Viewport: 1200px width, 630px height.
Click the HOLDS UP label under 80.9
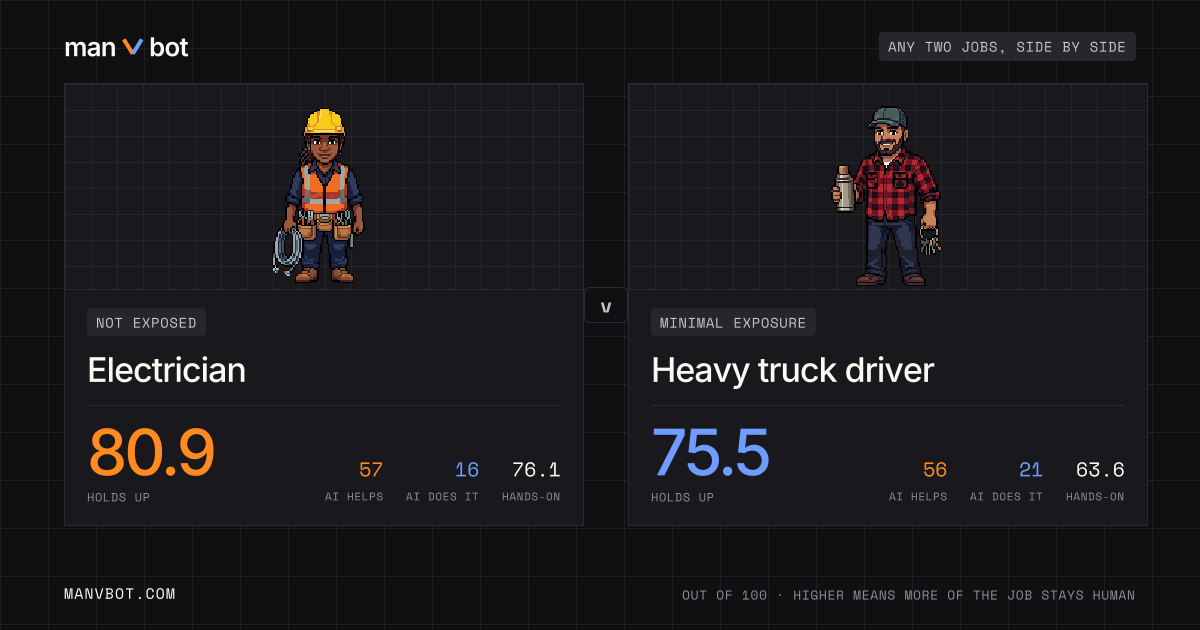pyautogui.click(x=120, y=497)
